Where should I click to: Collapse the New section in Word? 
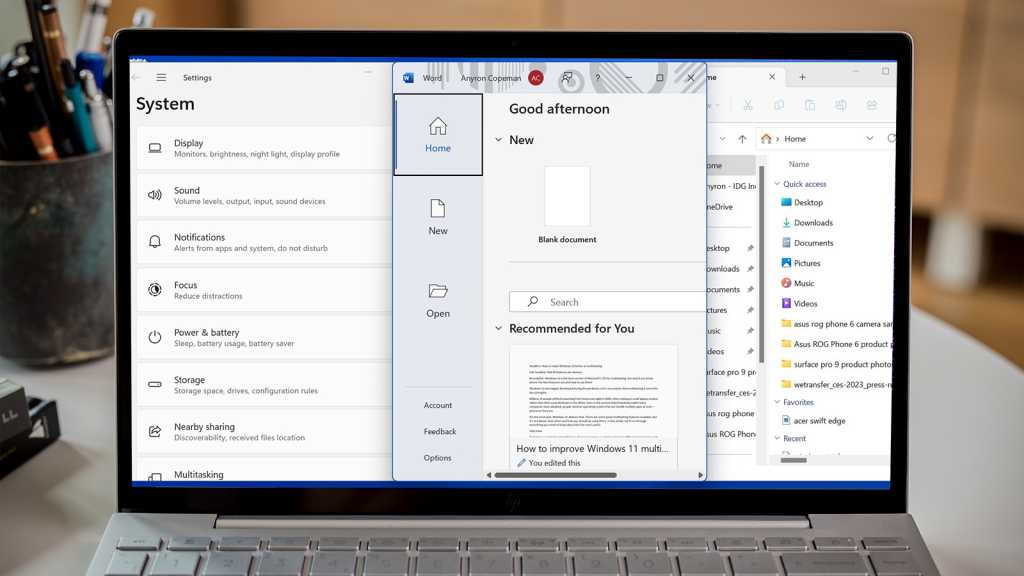click(498, 140)
